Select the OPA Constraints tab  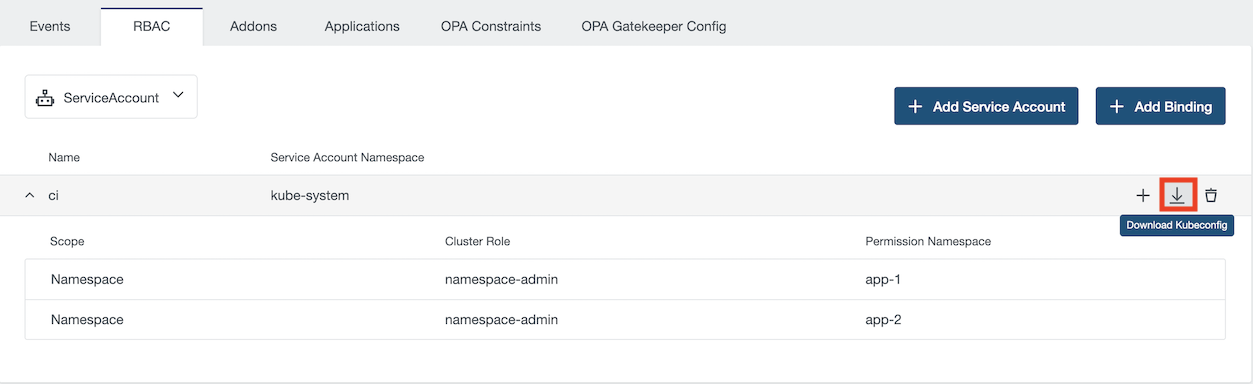tap(491, 26)
